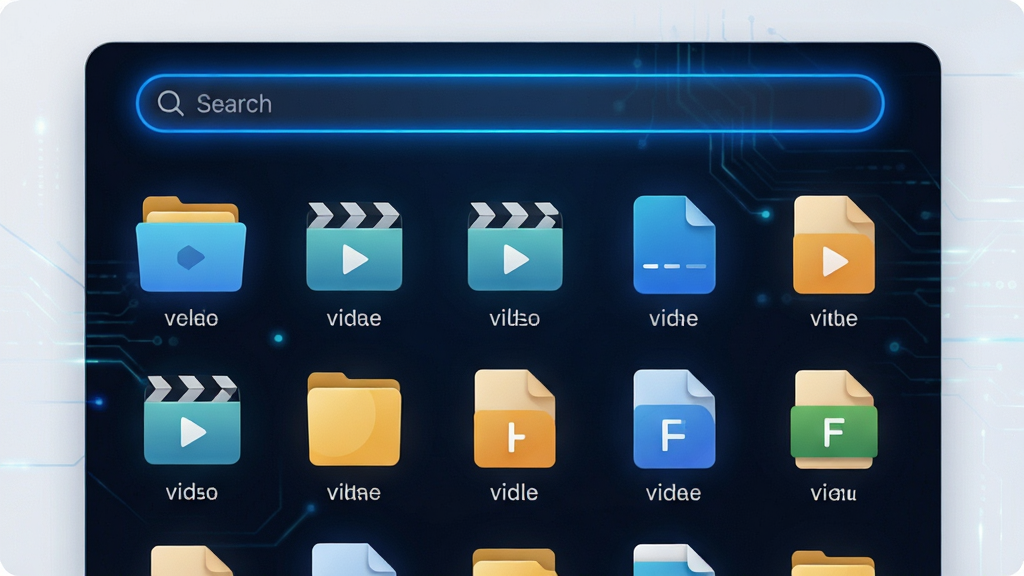Click the magnifying glass search icon
This screenshot has width=1024, height=576.
170,103
